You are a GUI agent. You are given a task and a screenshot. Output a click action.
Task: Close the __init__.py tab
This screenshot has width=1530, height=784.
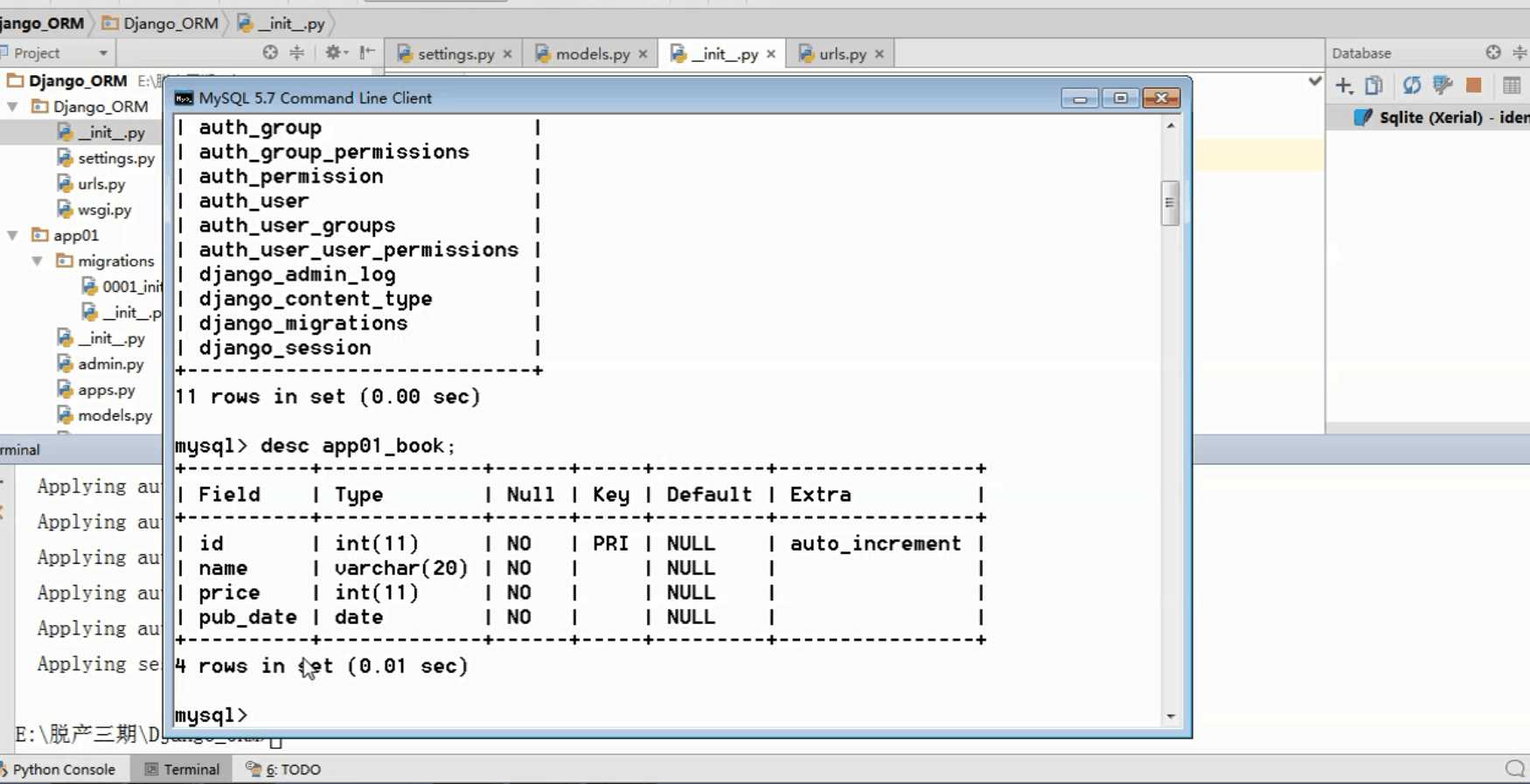point(771,54)
